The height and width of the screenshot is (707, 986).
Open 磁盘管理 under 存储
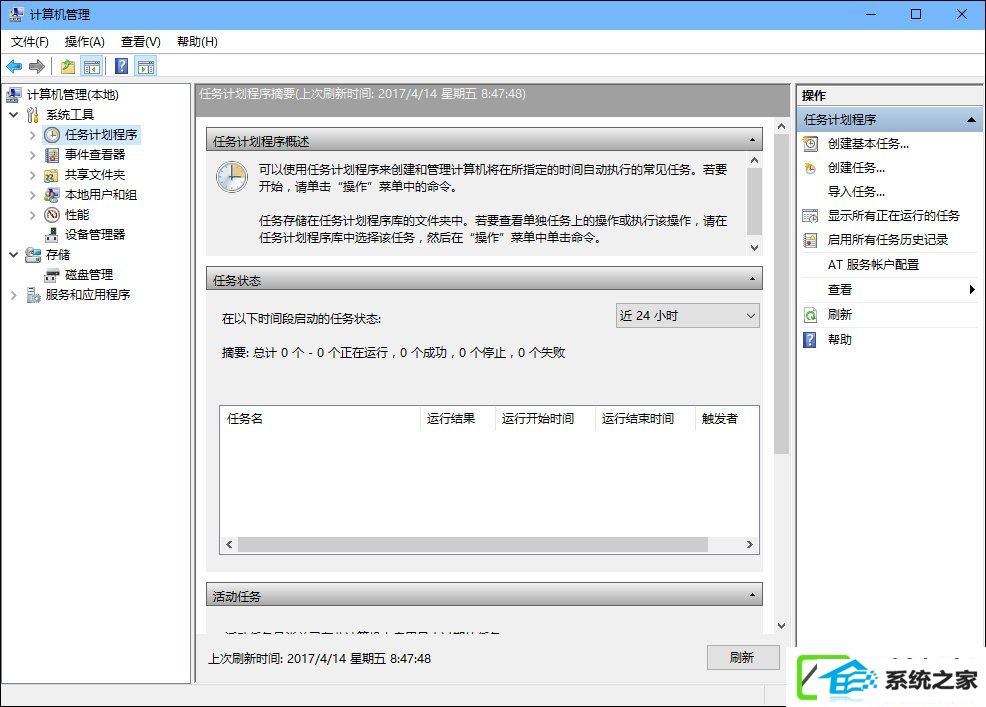pyautogui.click(x=89, y=275)
